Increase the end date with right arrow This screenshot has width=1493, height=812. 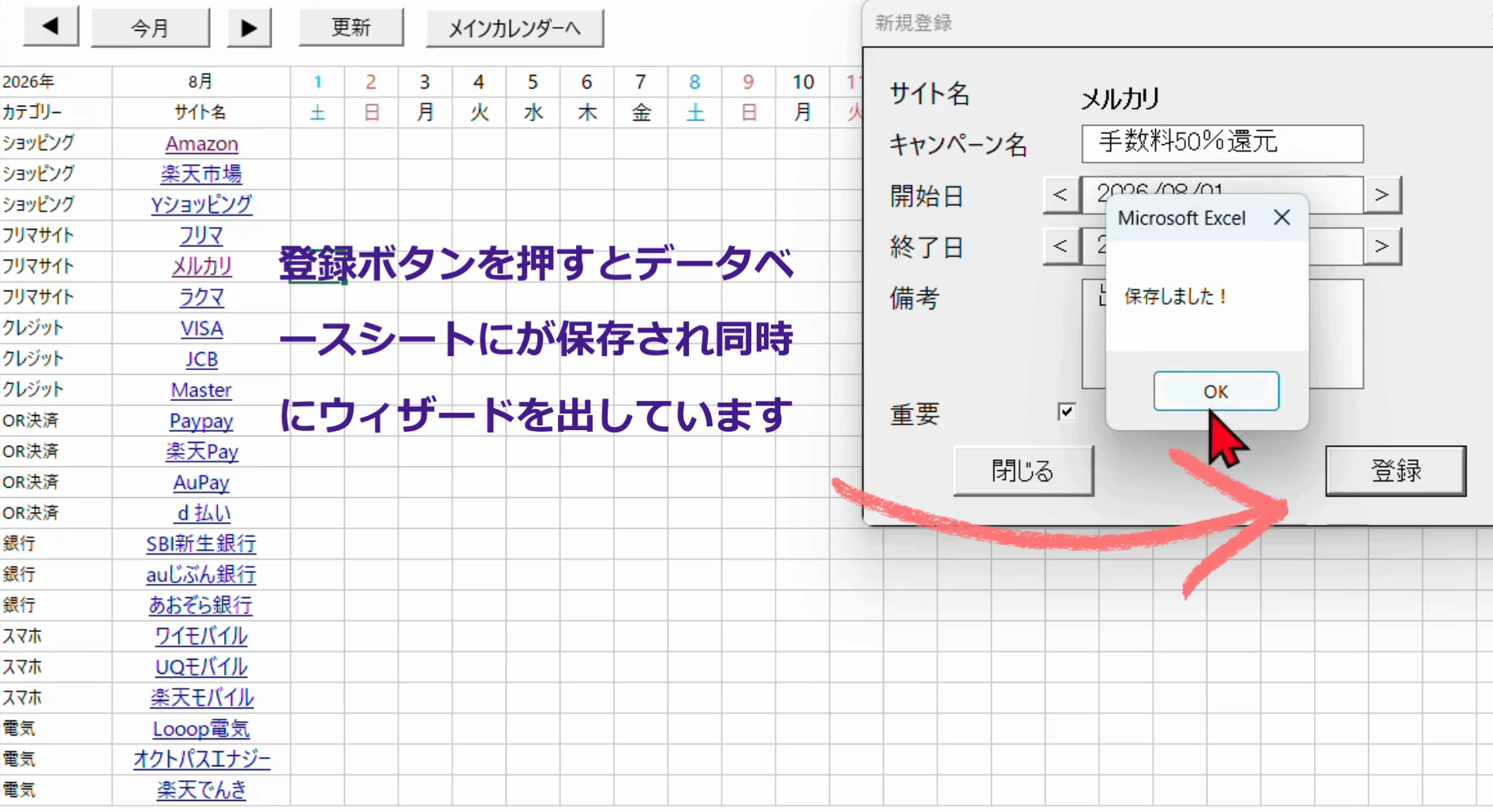(x=1382, y=246)
